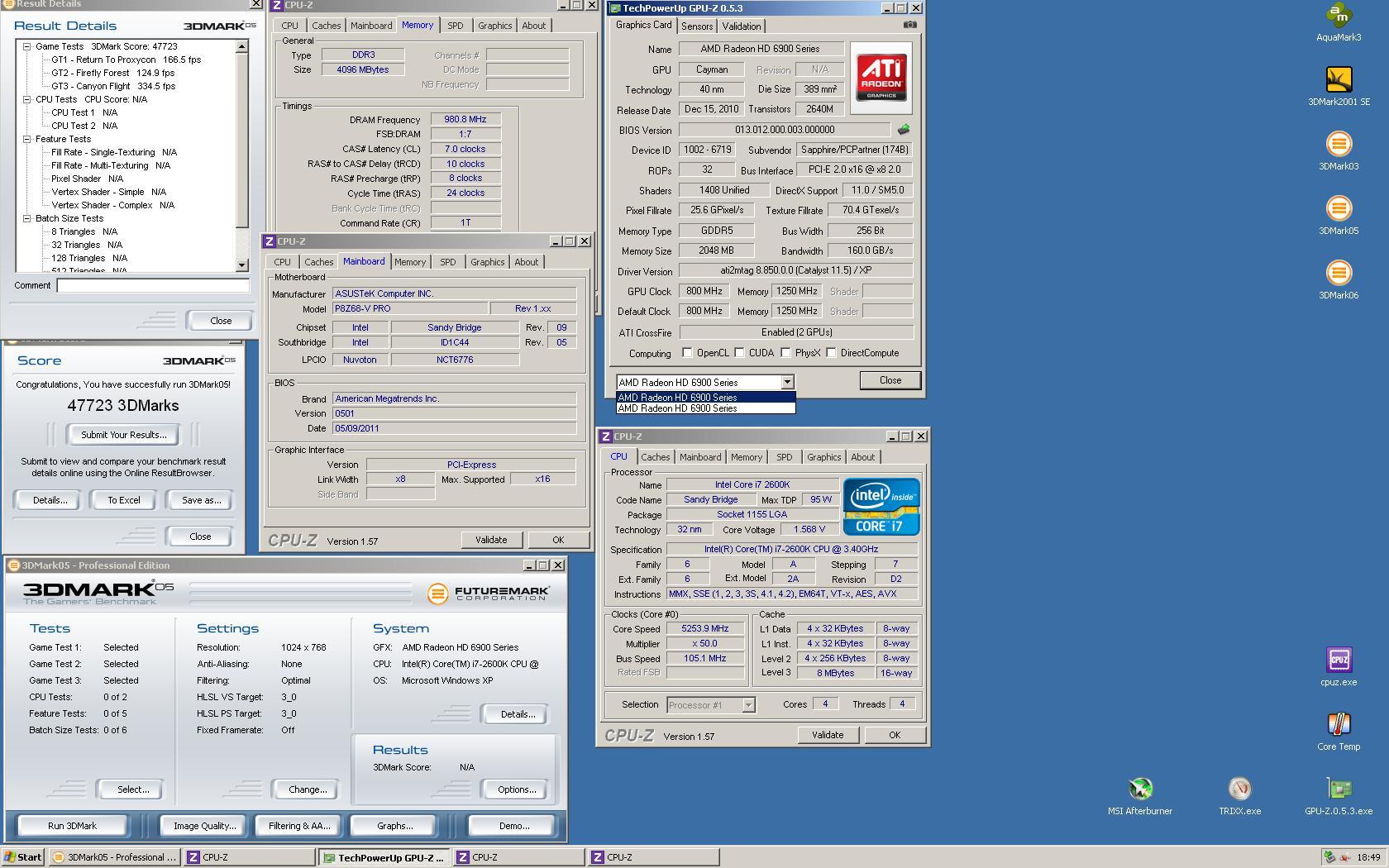
Task: Open the Graphics tab in top CPU-Z window
Action: (495, 26)
